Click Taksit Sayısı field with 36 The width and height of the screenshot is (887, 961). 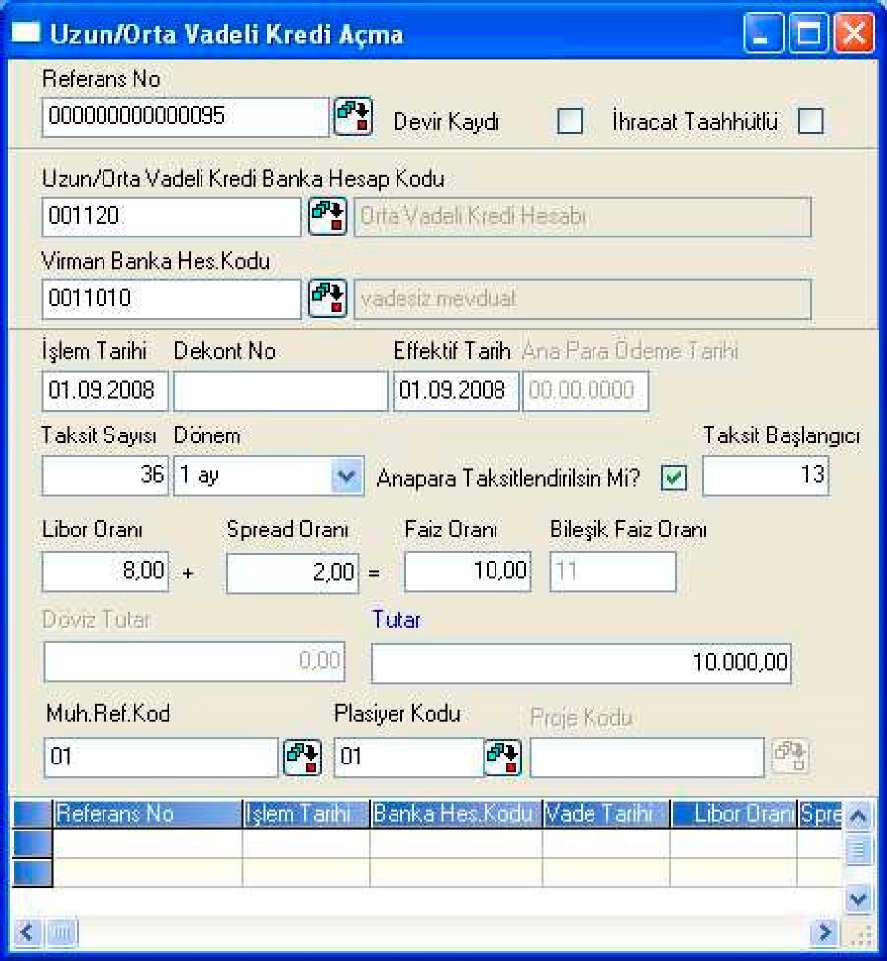105,475
